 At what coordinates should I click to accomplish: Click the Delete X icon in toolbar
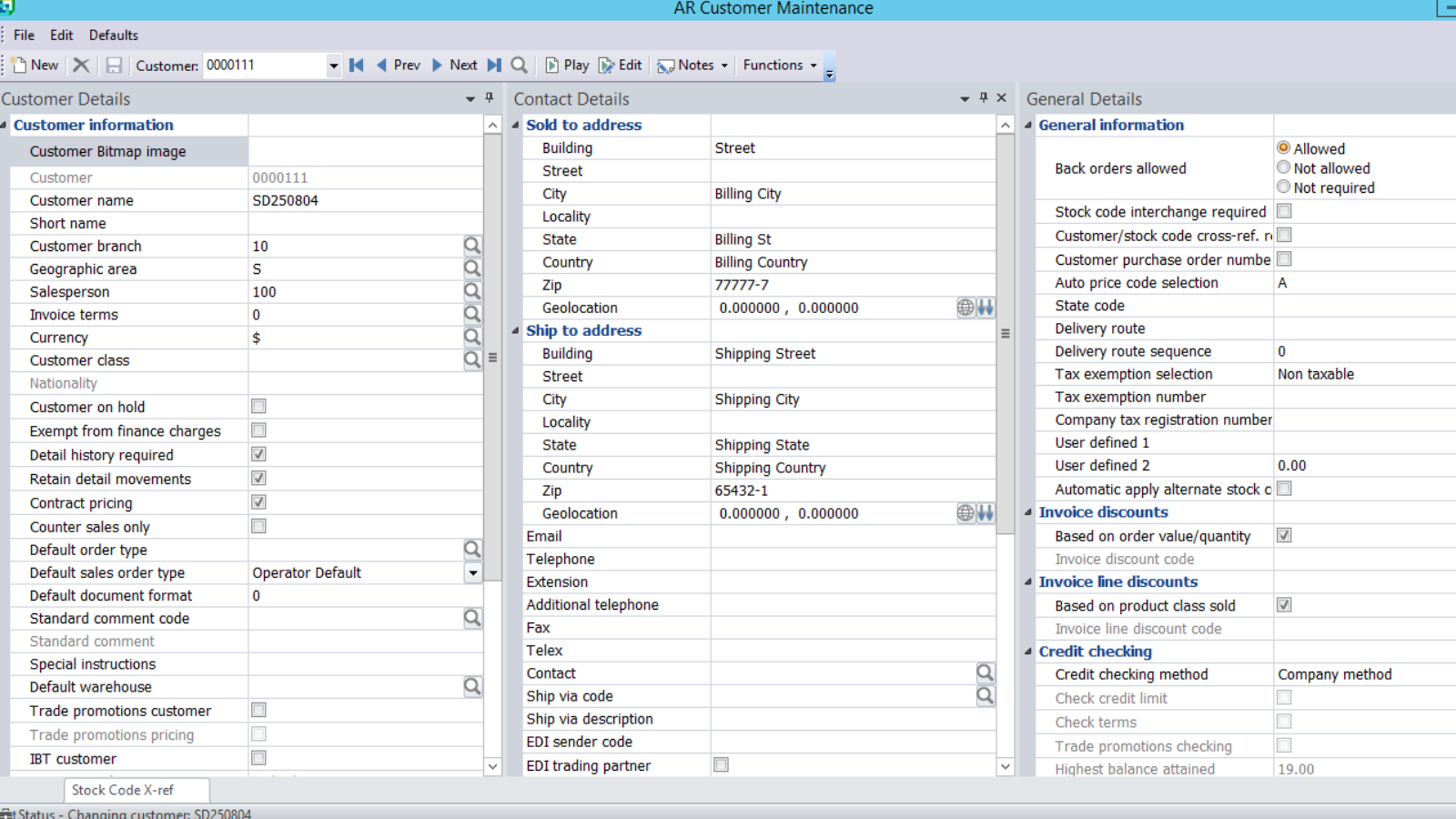(81, 66)
